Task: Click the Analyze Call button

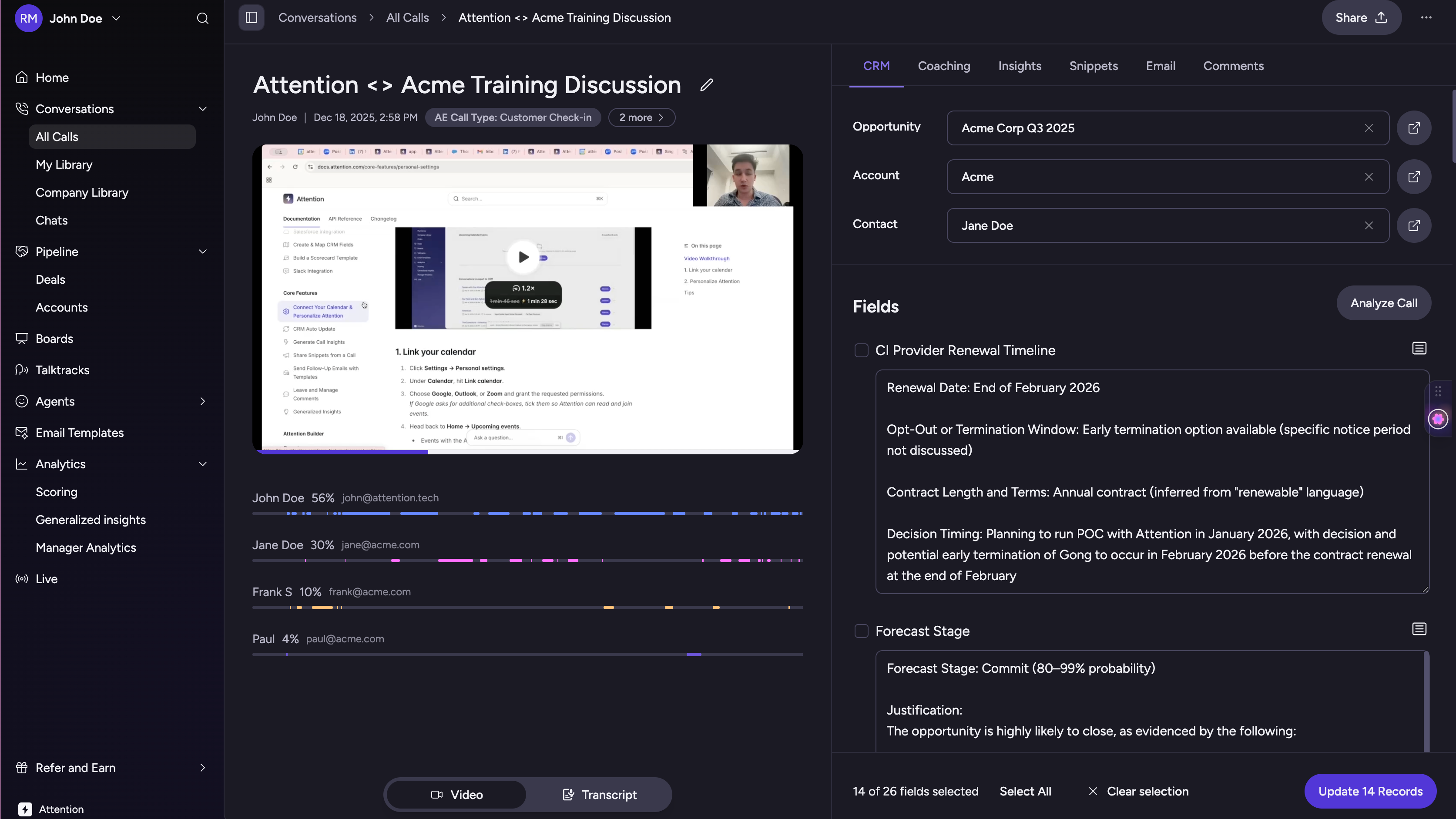Action: click(1384, 303)
